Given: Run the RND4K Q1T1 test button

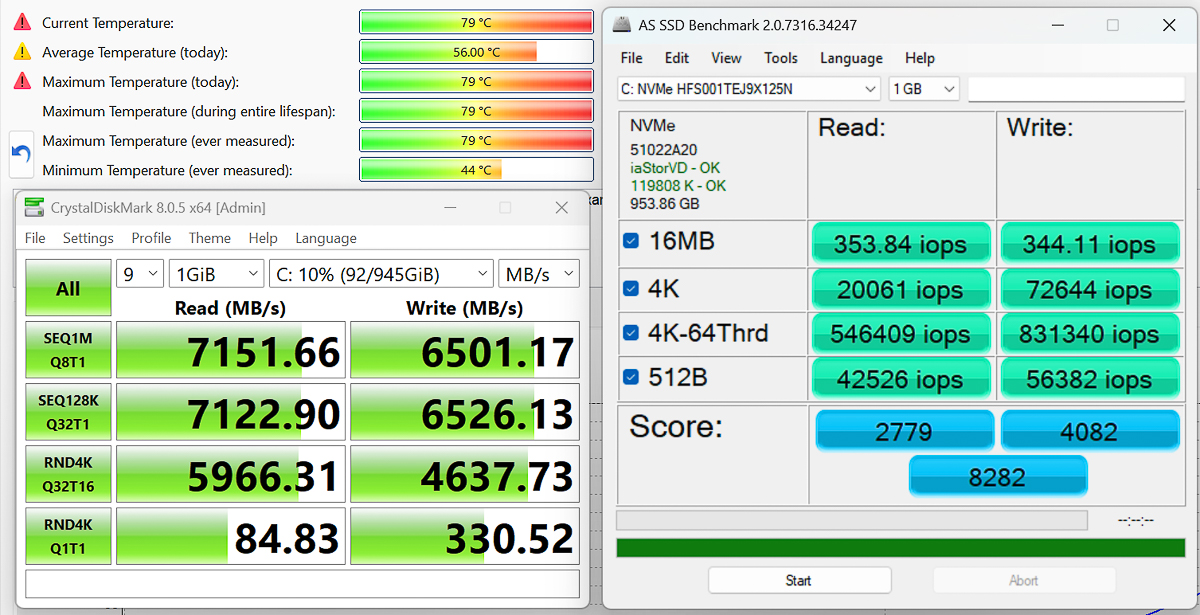Looking at the screenshot, I should (x=68, y=537).
